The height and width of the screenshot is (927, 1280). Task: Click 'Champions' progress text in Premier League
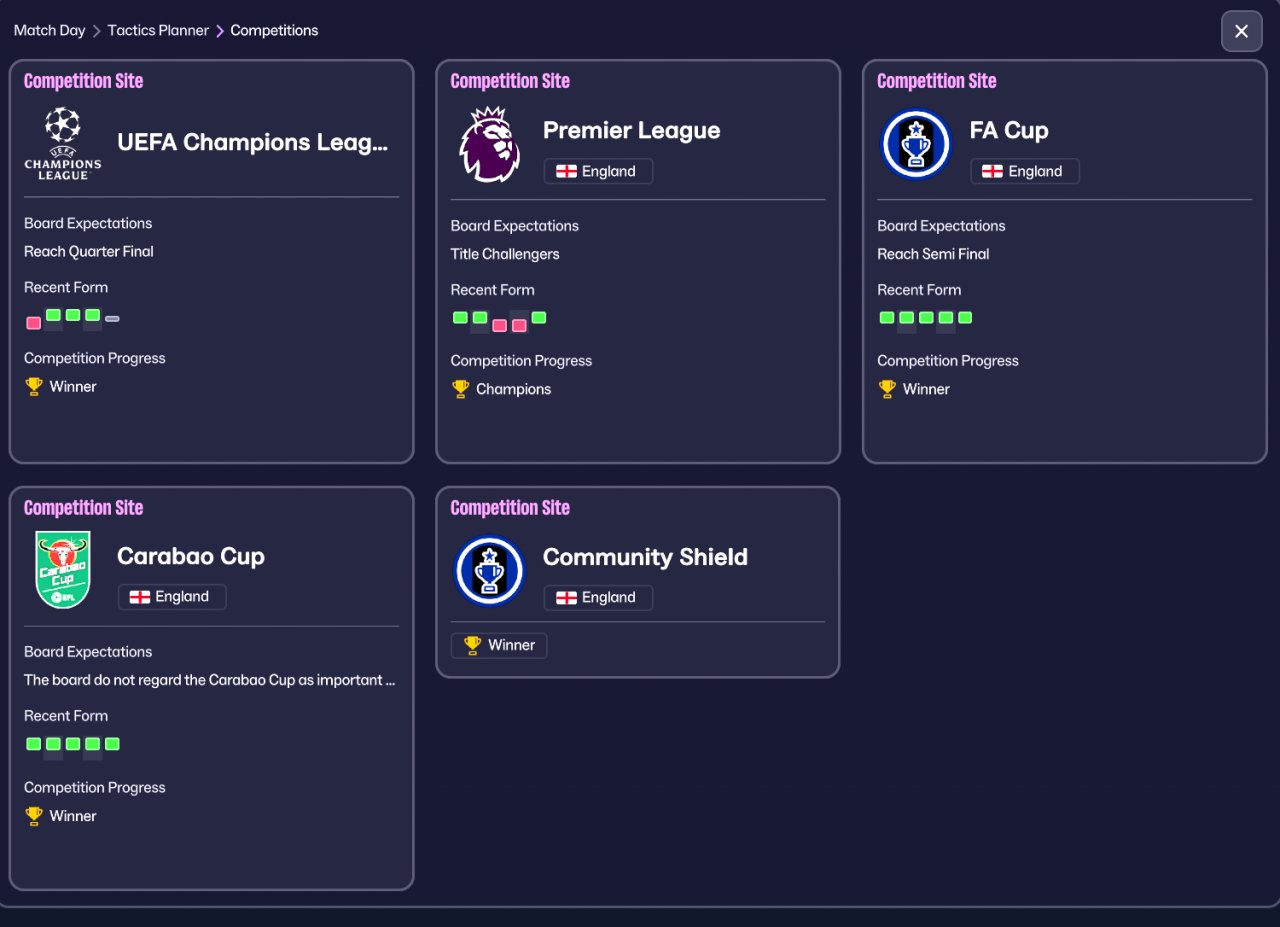pos(513,389)
